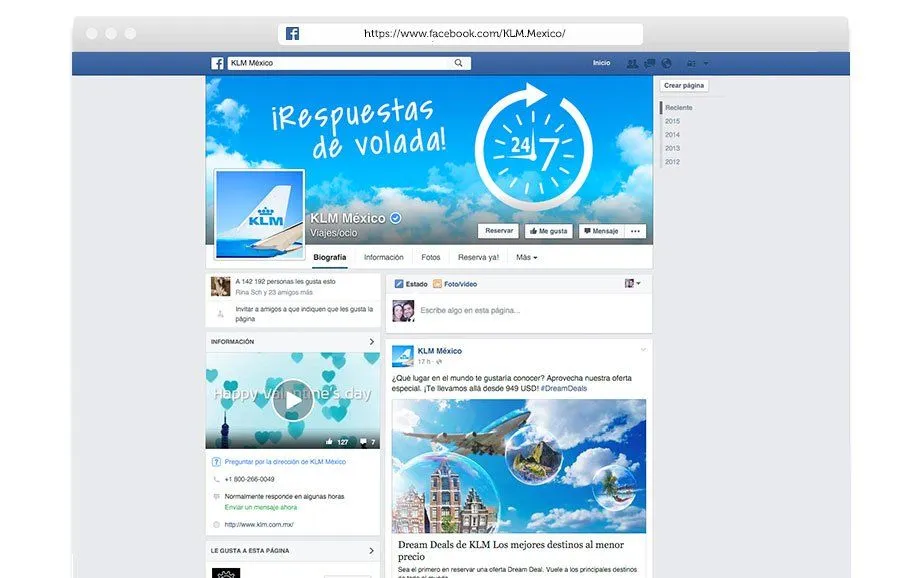Screen dimensions: 924x578
Task: Click the KLM avatar on the post
Action: [x=403, y=356]
